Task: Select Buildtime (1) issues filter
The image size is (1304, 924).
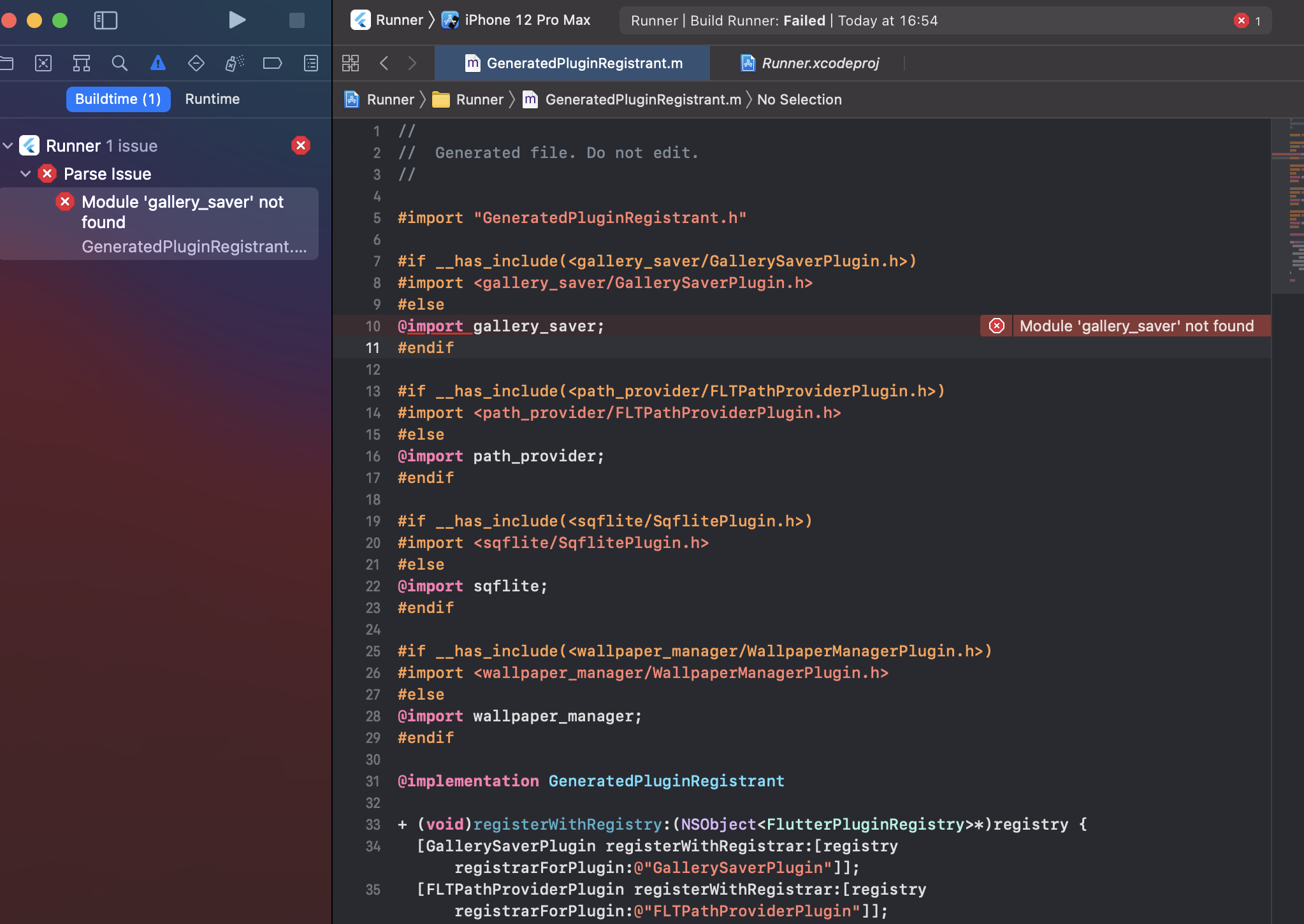Action: click(x=118, y=99)
